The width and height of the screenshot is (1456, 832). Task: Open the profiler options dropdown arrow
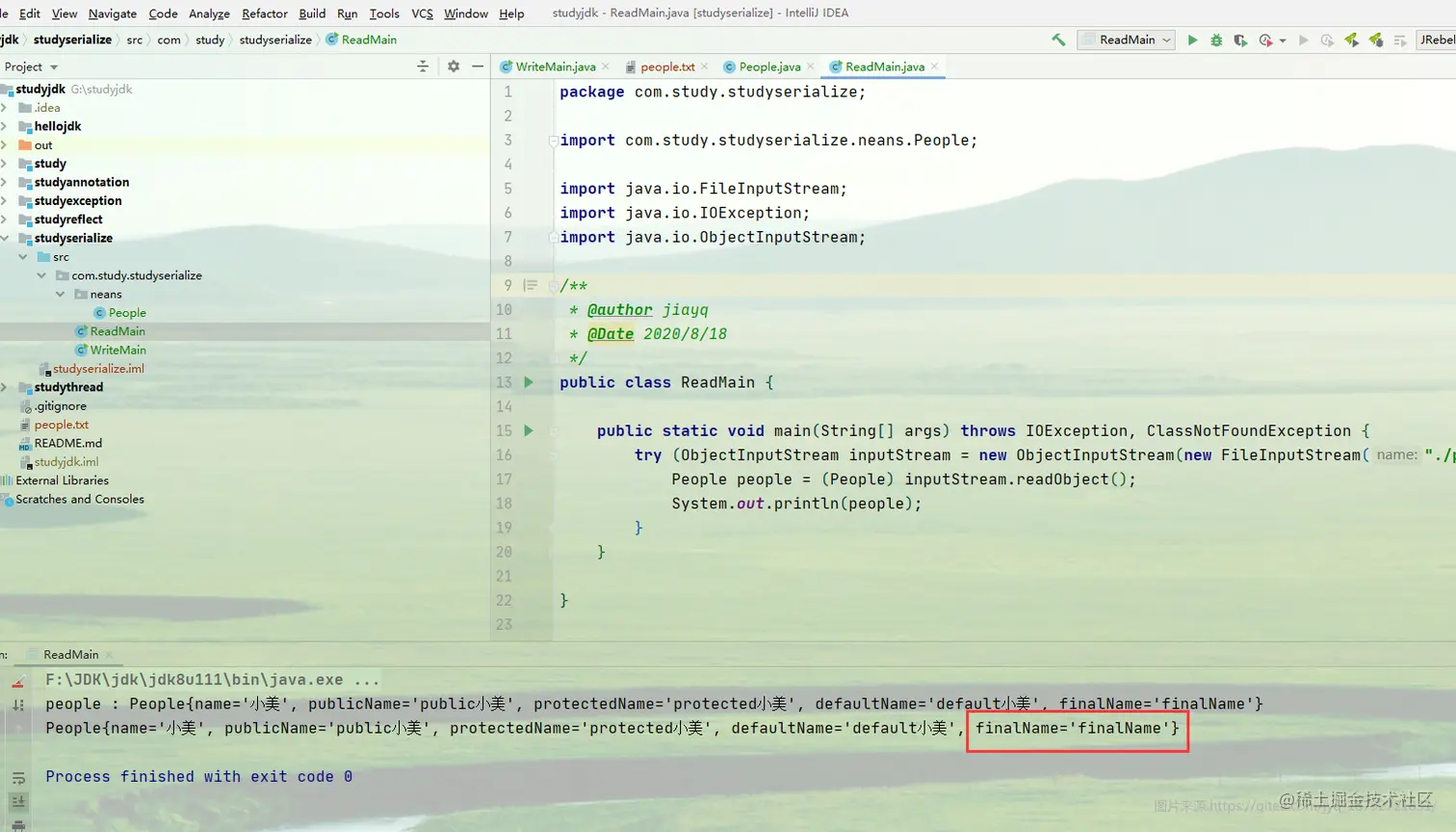(1283, 40)
